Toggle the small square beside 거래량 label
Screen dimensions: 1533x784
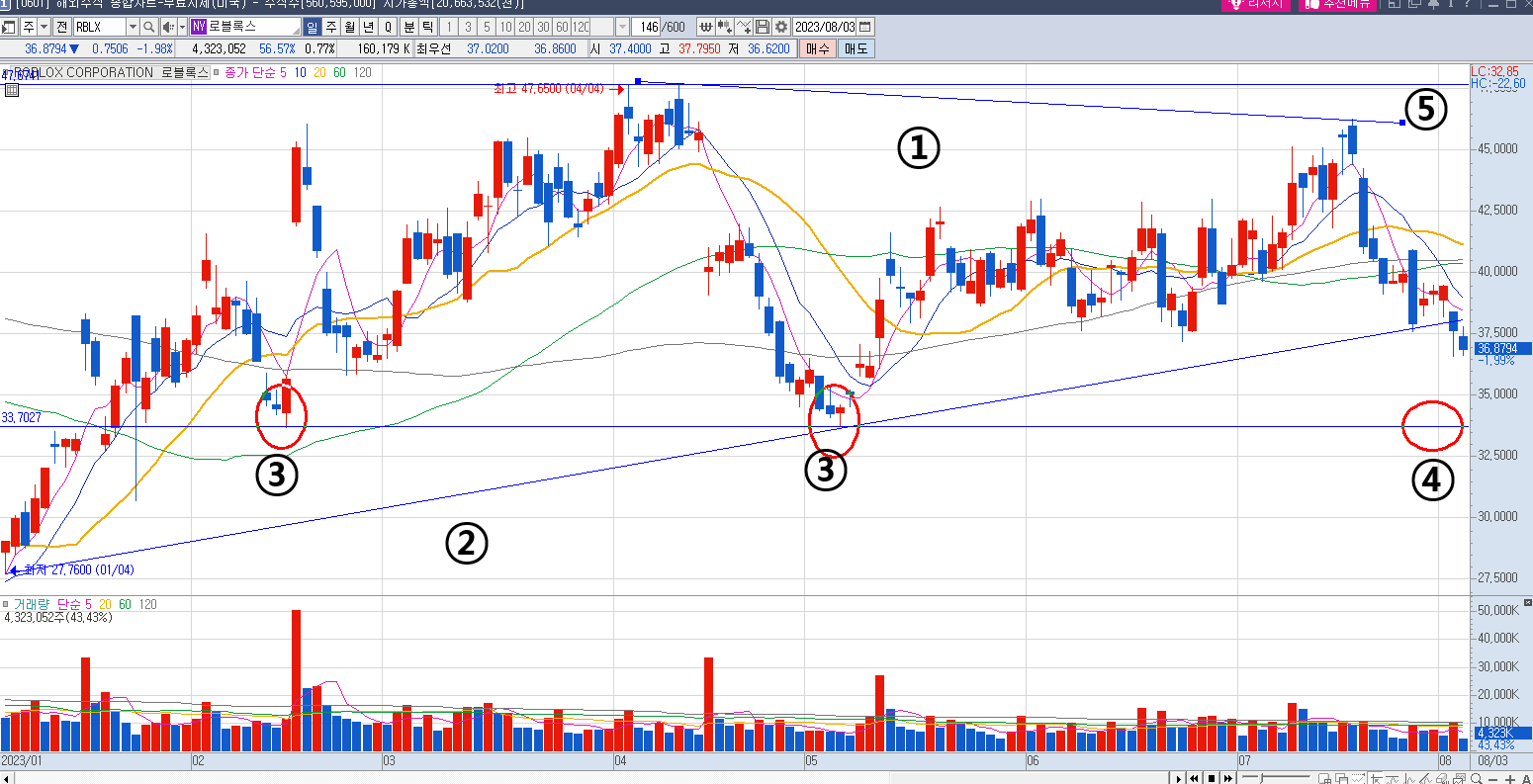coord(6,604)
